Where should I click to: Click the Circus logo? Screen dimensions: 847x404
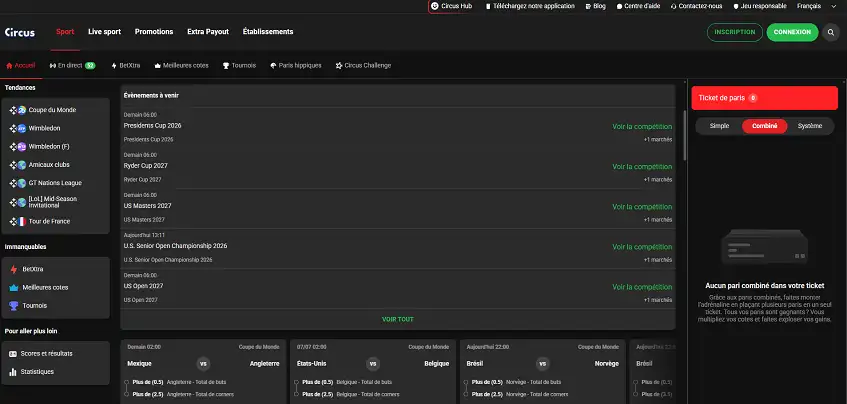20,32
